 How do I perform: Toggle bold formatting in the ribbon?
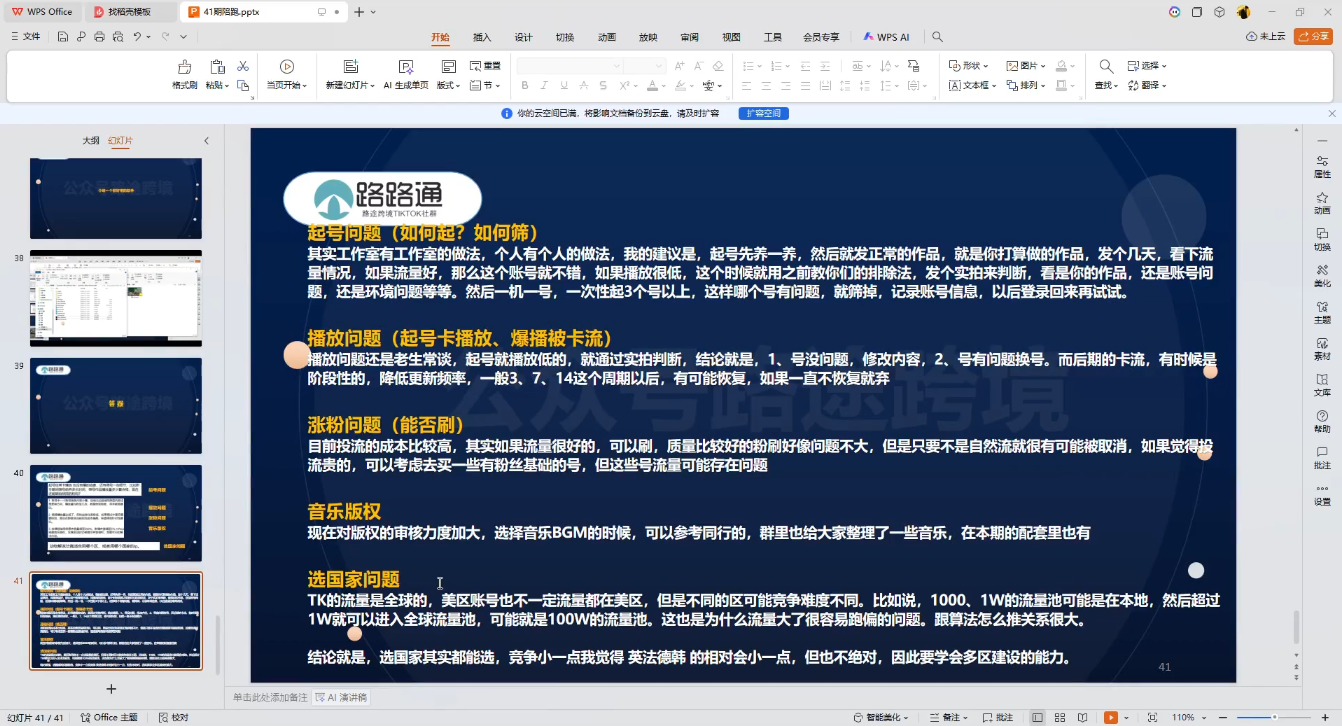[525, 85]
